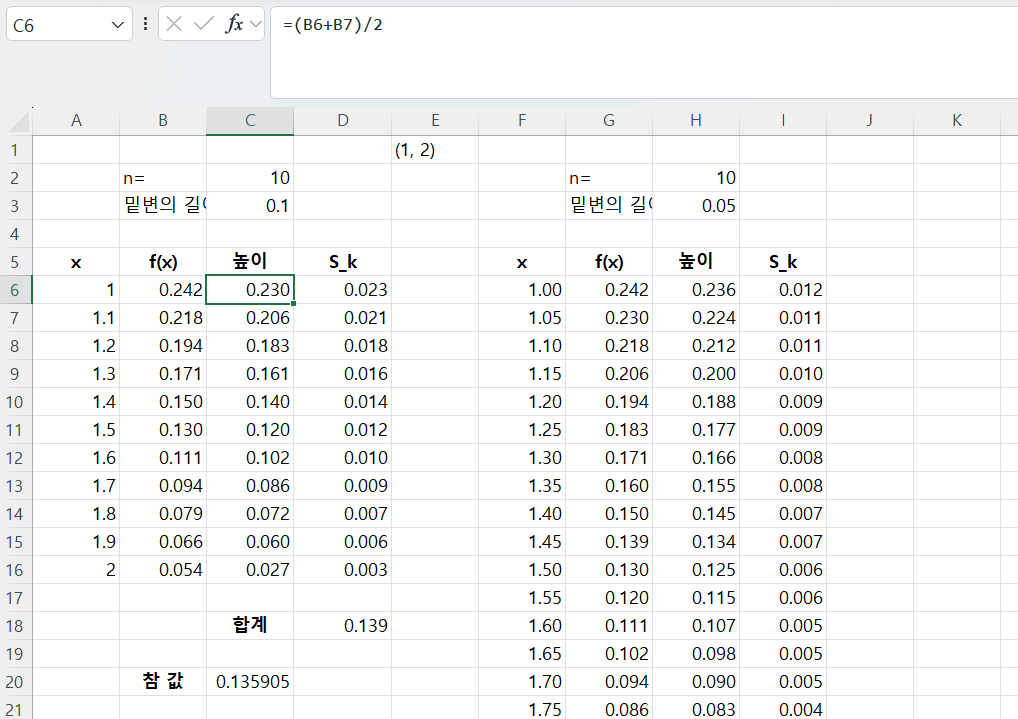Click the formula bar text =(B6+B7)/2
1018x719 pixels.
333,24
